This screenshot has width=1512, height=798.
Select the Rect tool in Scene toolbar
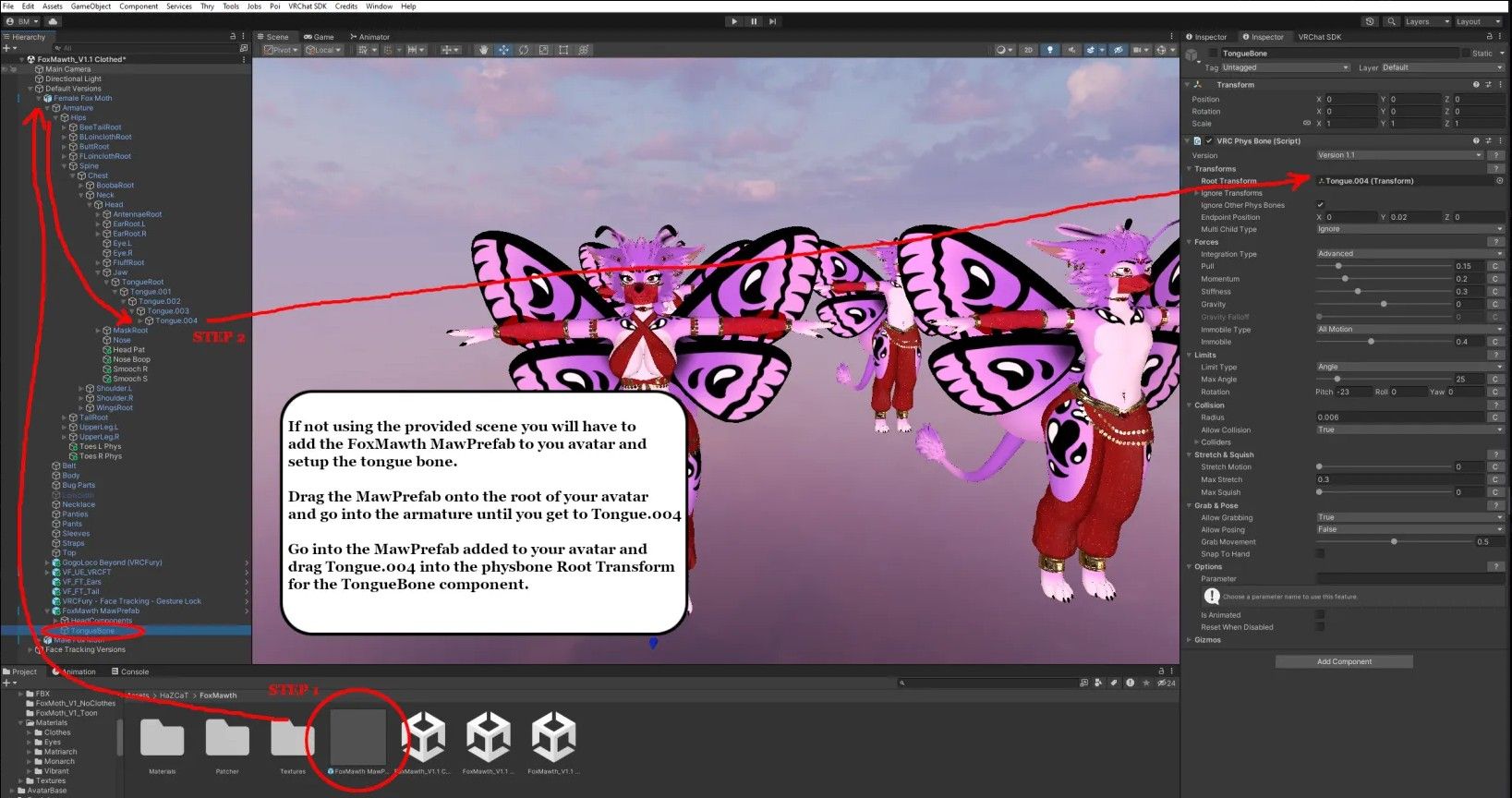coord(563,50)
